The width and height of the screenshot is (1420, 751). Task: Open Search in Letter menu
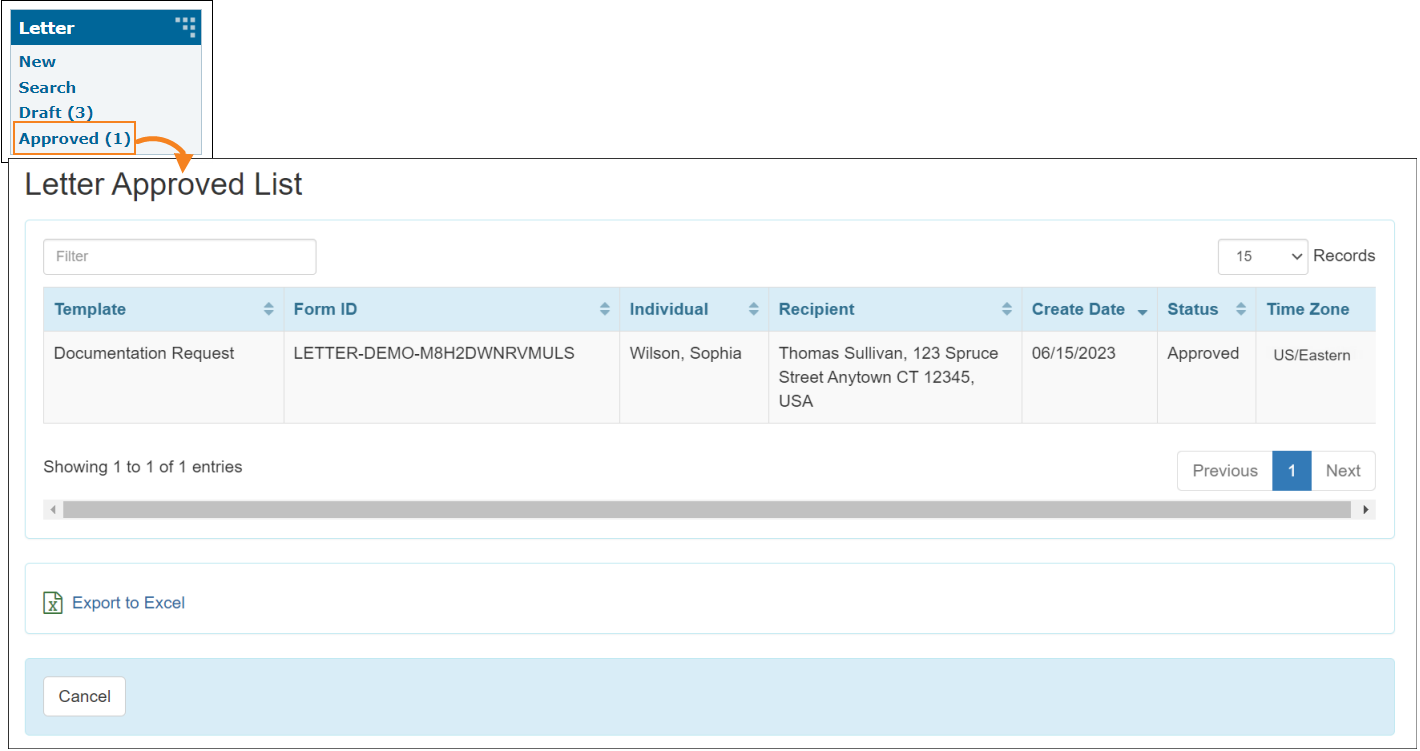47,88
